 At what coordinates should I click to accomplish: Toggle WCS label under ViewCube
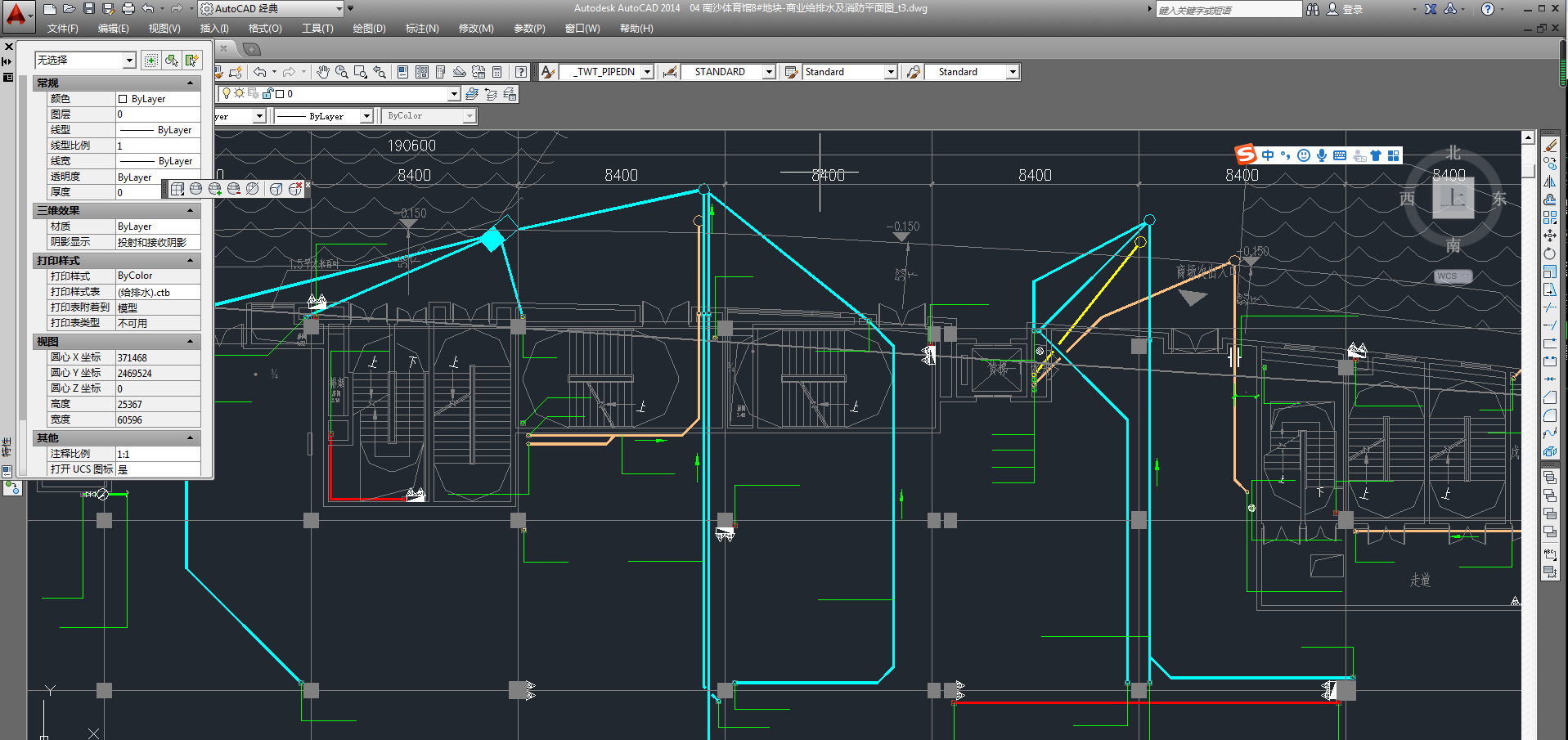pyautogui.click(x=1453, y=276)
